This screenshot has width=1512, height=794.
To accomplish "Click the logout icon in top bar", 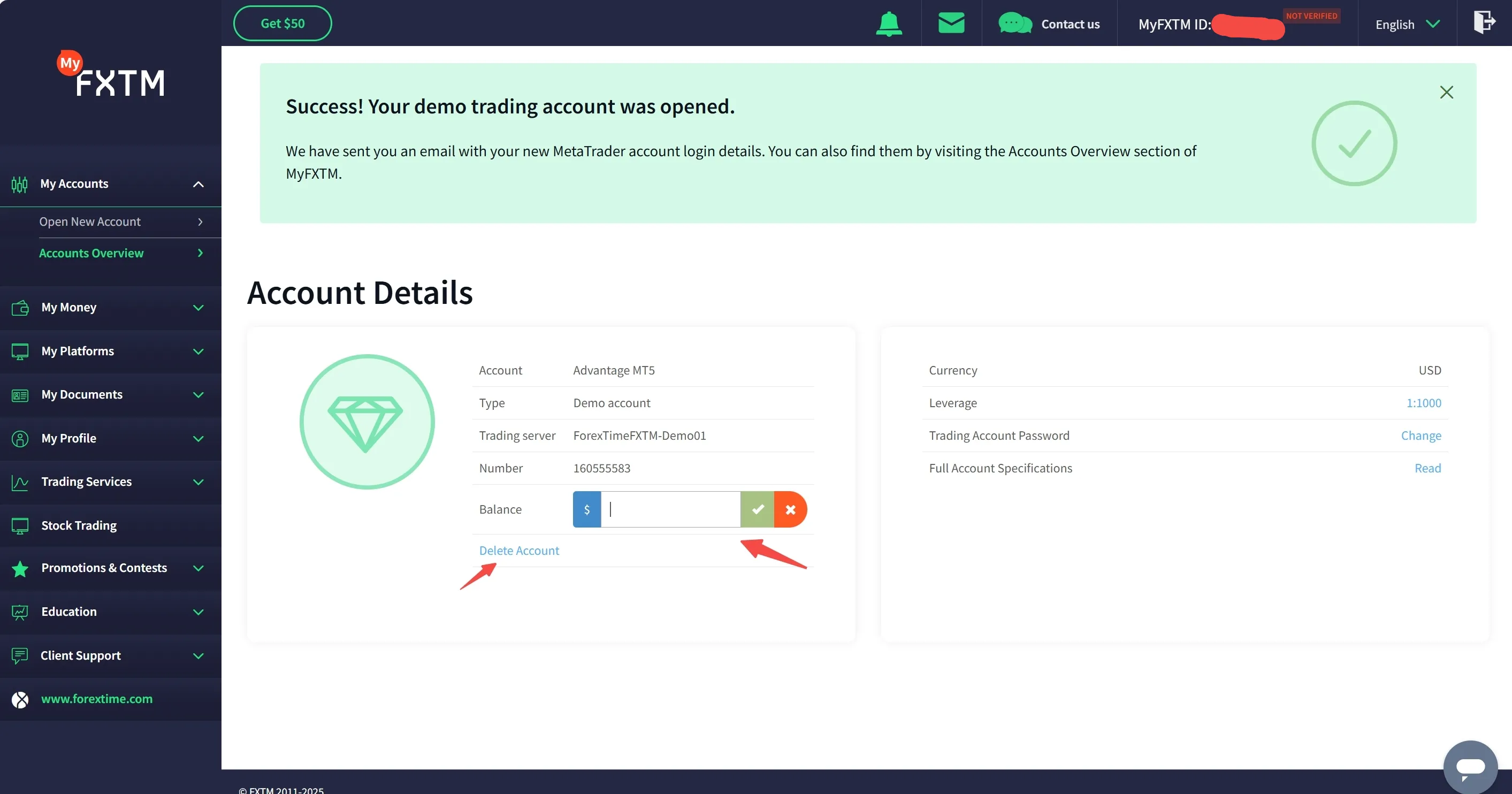I will tap(1484, 22).
